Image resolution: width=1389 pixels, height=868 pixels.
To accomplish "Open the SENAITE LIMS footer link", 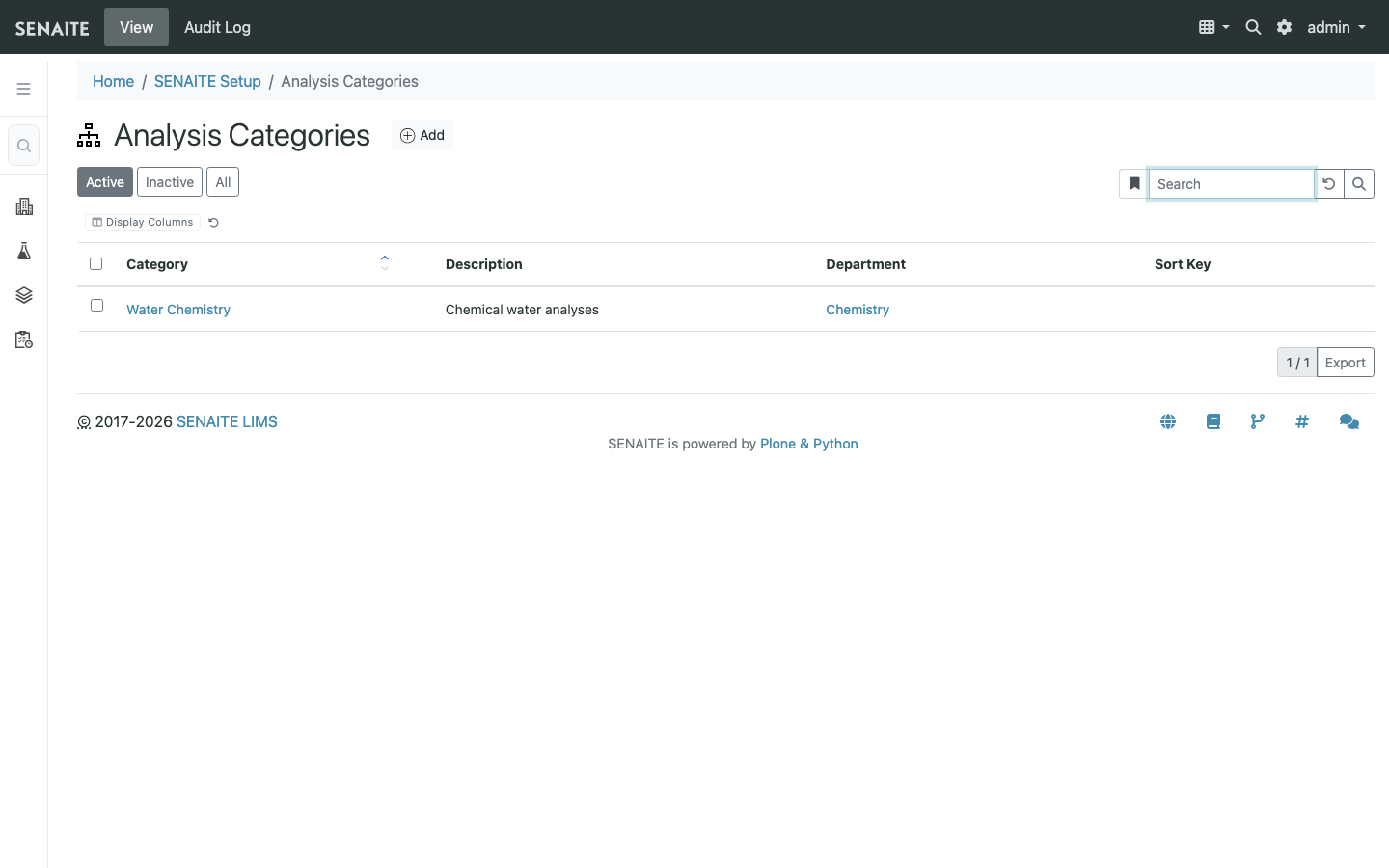I will pos(227,421).
